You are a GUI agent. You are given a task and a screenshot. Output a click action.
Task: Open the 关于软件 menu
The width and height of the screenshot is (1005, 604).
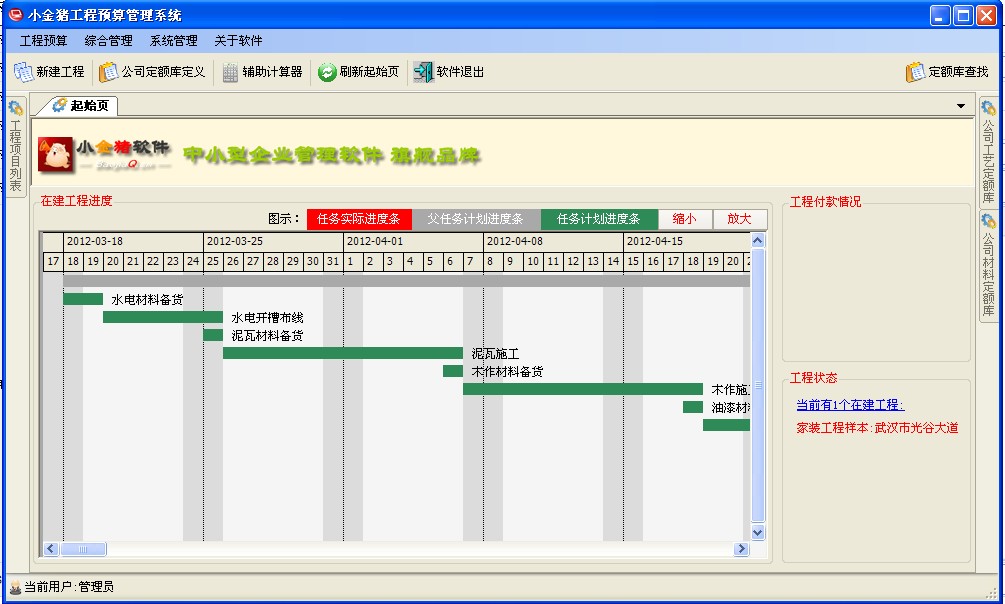click(x=238, y=41)
